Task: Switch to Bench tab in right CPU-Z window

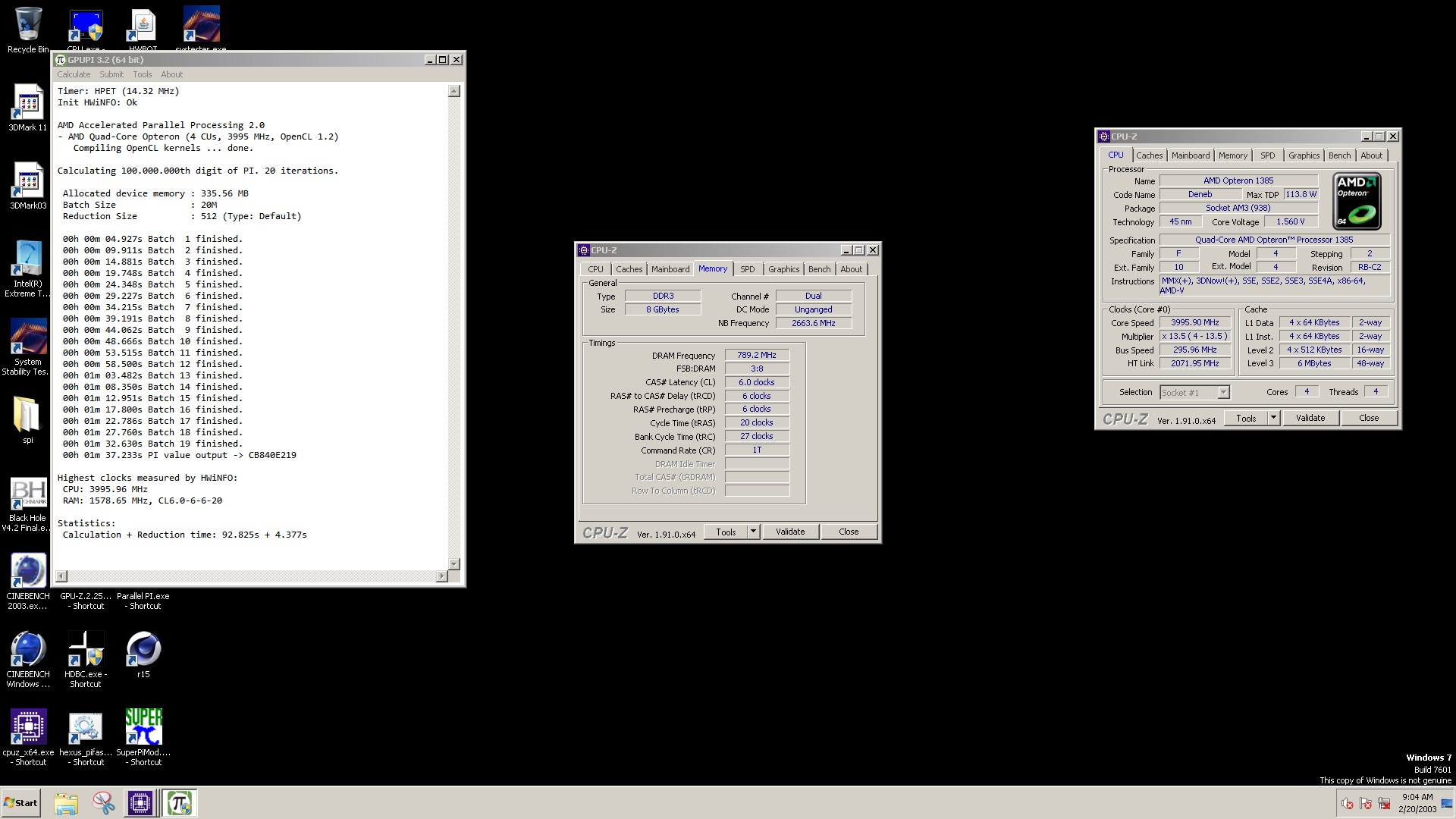Action: tap(1339, 155)
